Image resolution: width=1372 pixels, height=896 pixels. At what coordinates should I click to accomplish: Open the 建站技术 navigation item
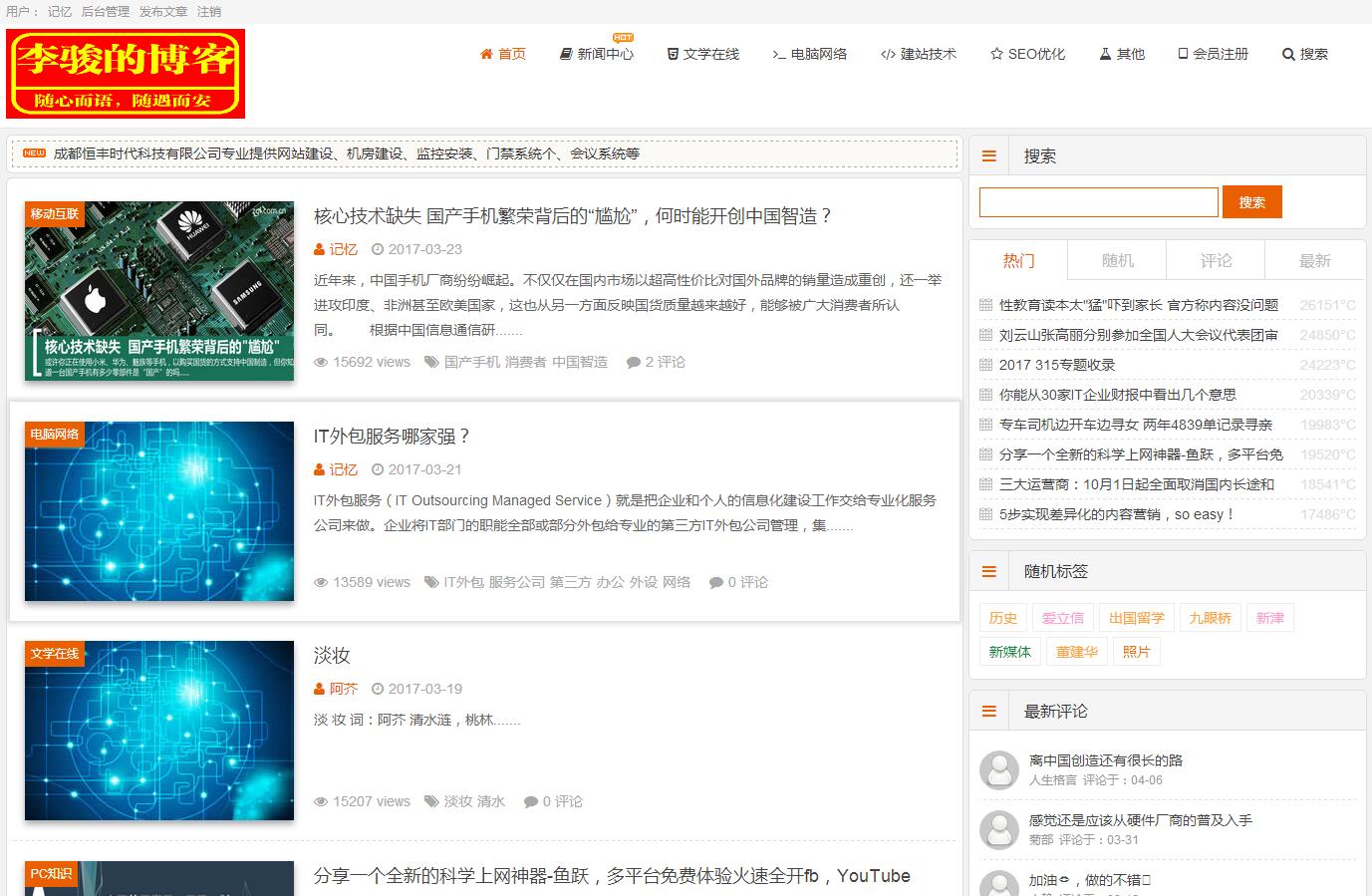pyautogui.click(x=919, y=54)
